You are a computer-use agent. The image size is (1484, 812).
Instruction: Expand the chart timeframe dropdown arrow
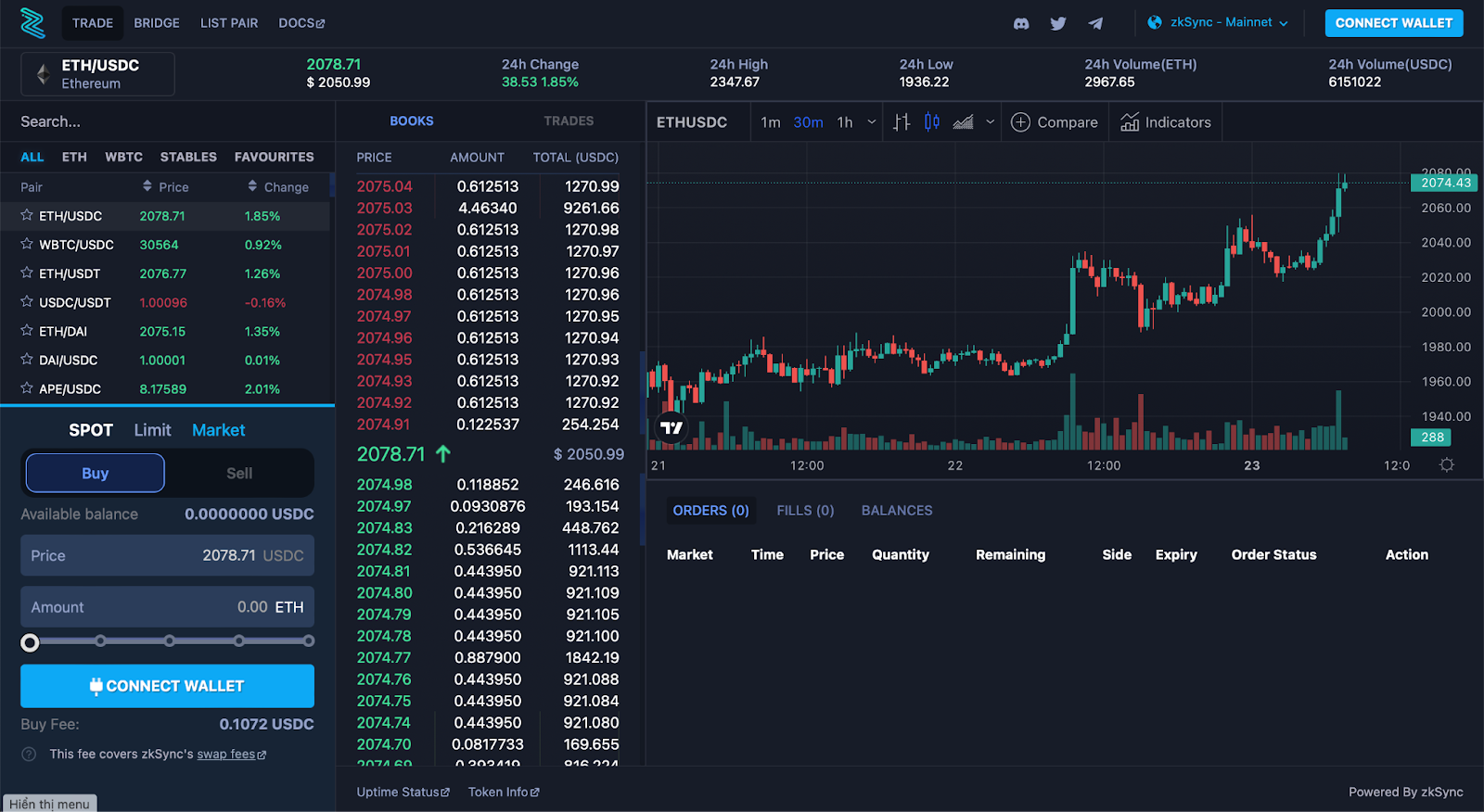point(872,122)
